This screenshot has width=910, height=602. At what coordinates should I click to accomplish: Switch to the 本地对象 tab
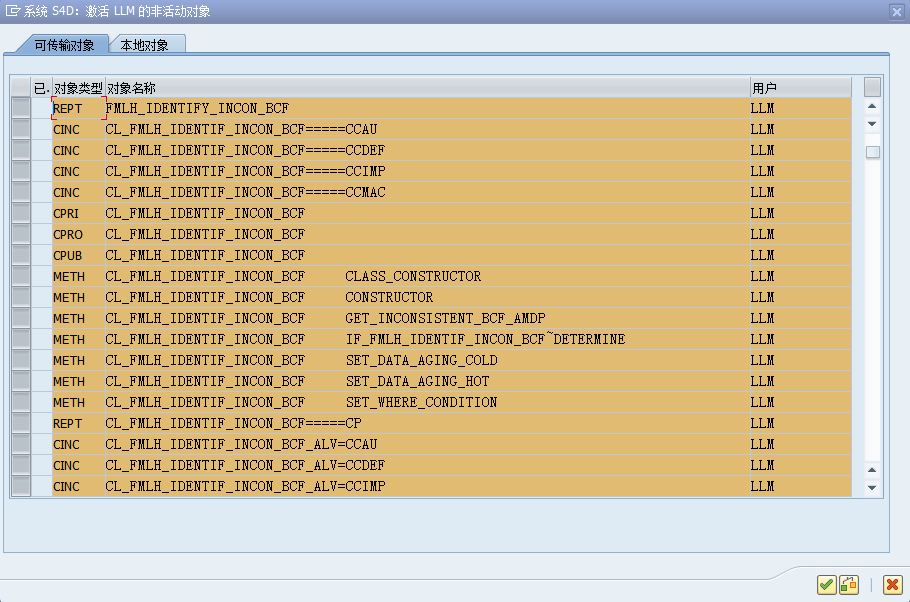pyautogui.click(x=145, y=45)
